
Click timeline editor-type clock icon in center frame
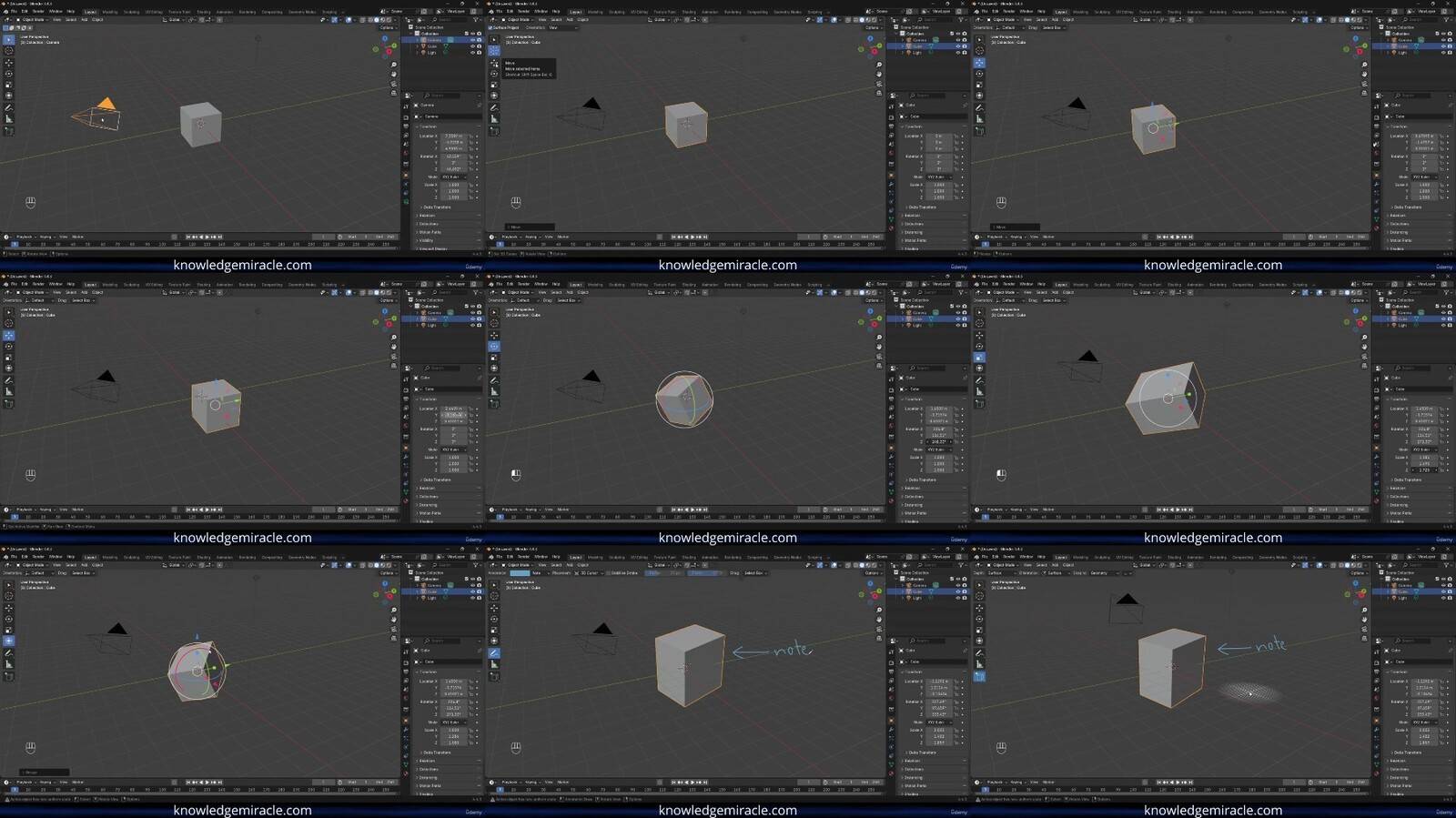[x=492, y=510]
